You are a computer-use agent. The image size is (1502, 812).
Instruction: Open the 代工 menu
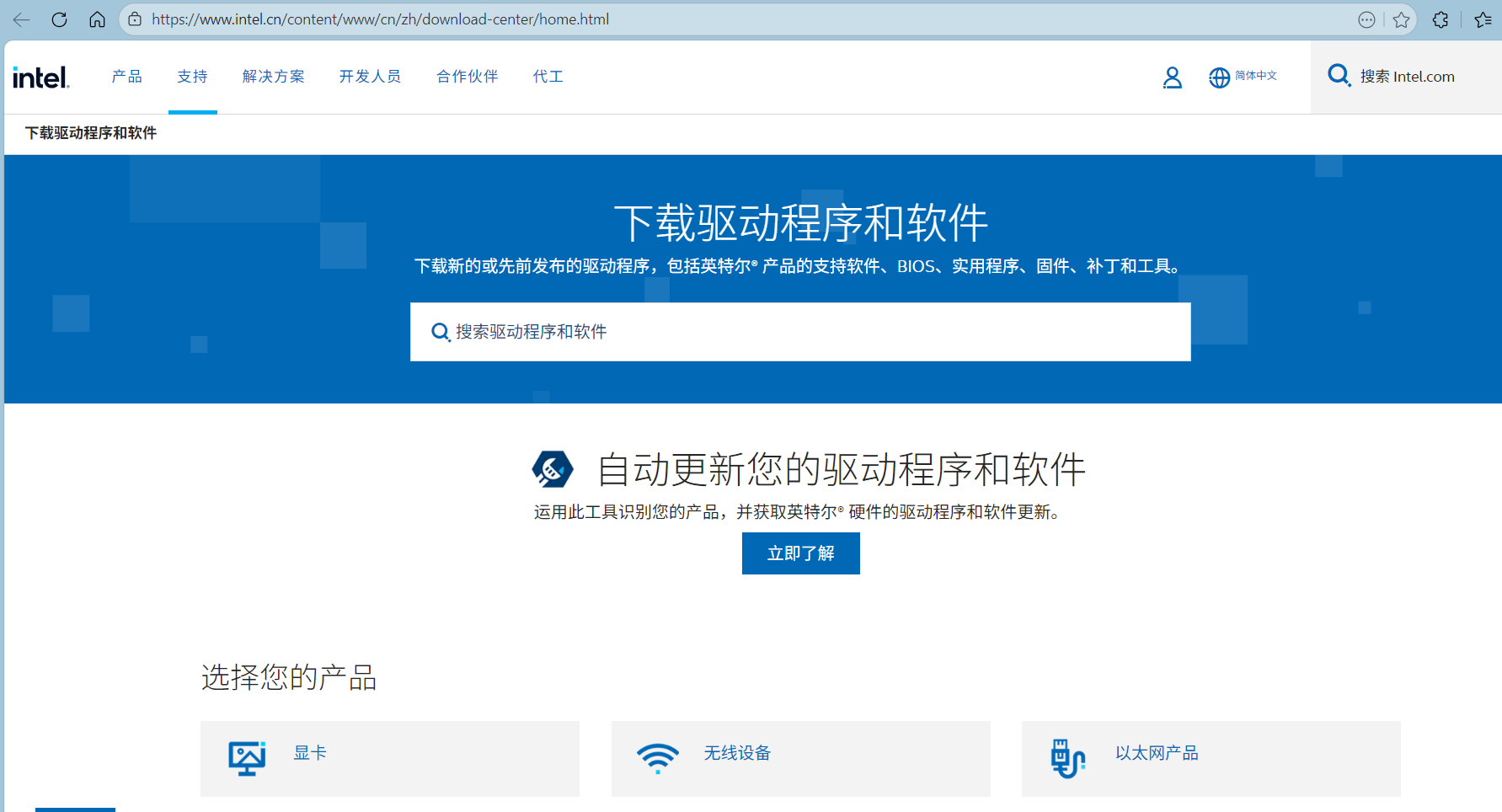(548, 77)
